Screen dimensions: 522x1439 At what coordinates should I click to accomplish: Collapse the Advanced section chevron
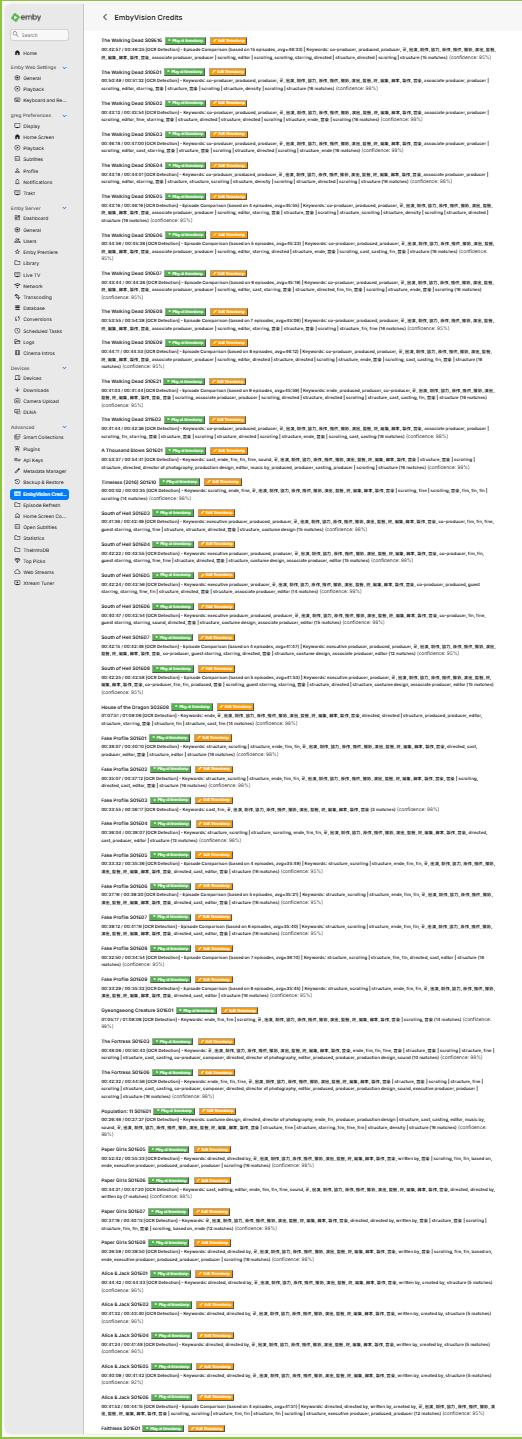(65, 427)
